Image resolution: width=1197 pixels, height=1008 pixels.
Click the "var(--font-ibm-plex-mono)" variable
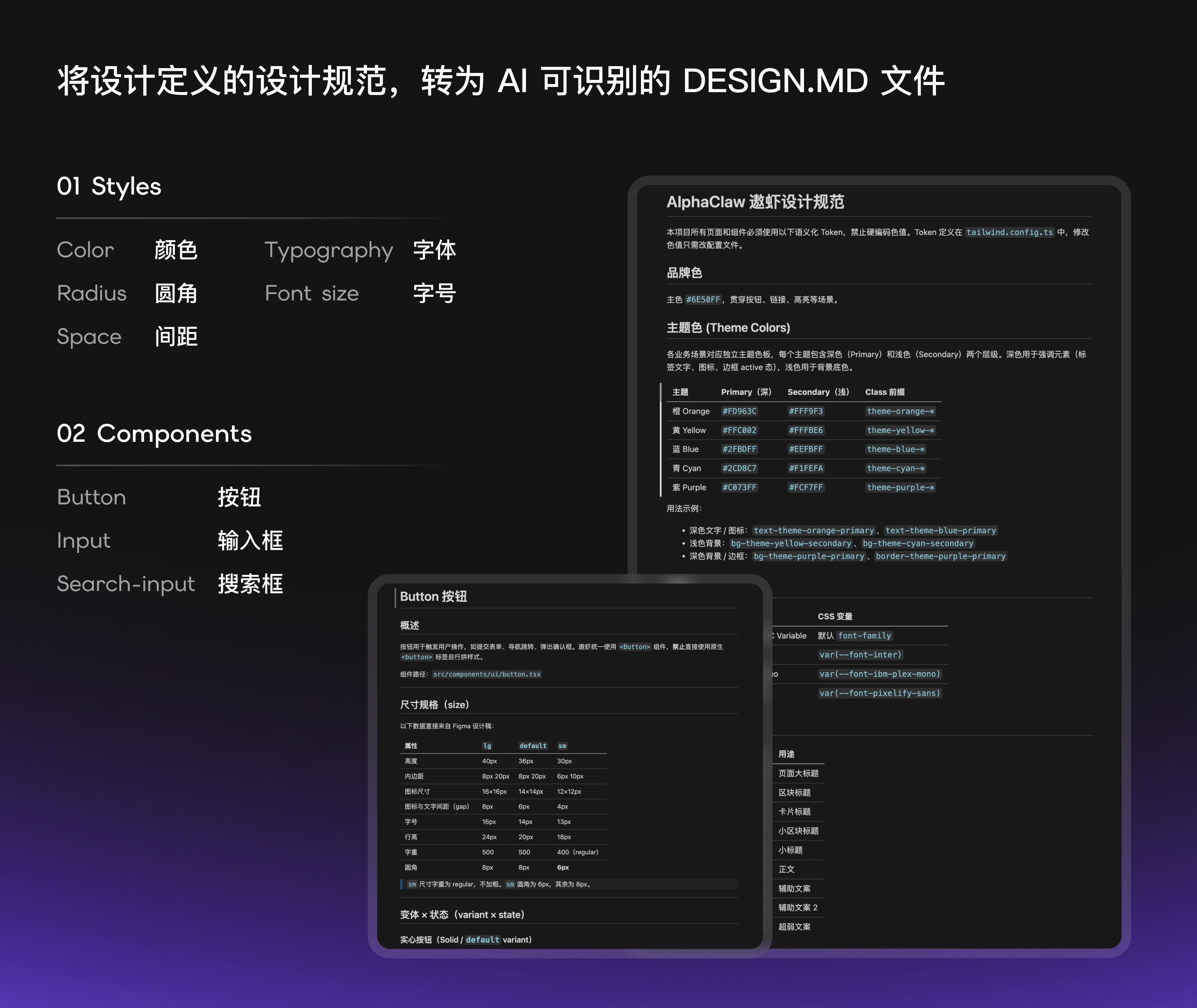tap(879, 674)
